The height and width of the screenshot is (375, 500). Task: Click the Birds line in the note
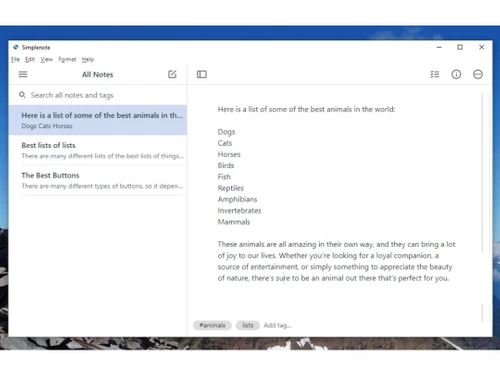tap(226, 166)
